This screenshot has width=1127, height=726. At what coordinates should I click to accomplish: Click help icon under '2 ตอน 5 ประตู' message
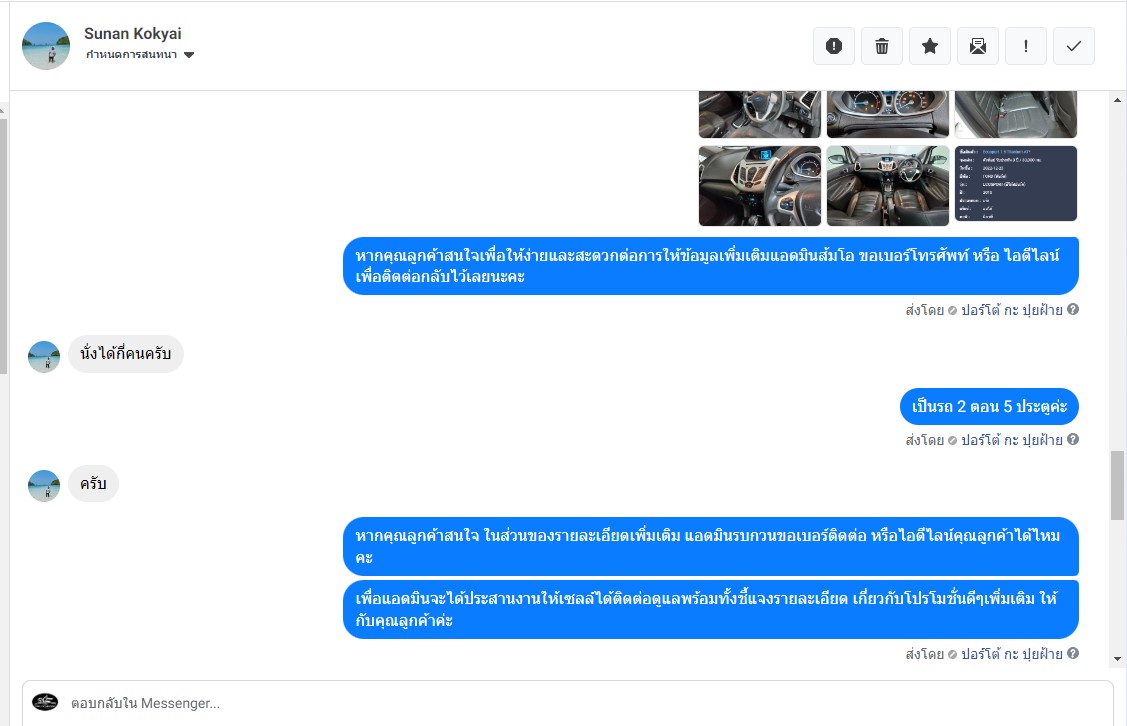1072,439
